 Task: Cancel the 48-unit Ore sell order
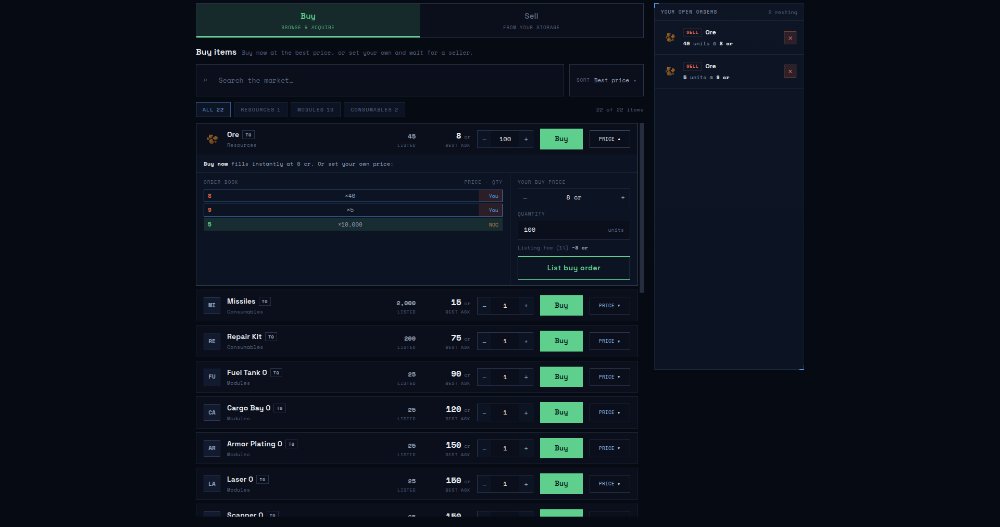(x=790, y=38)
